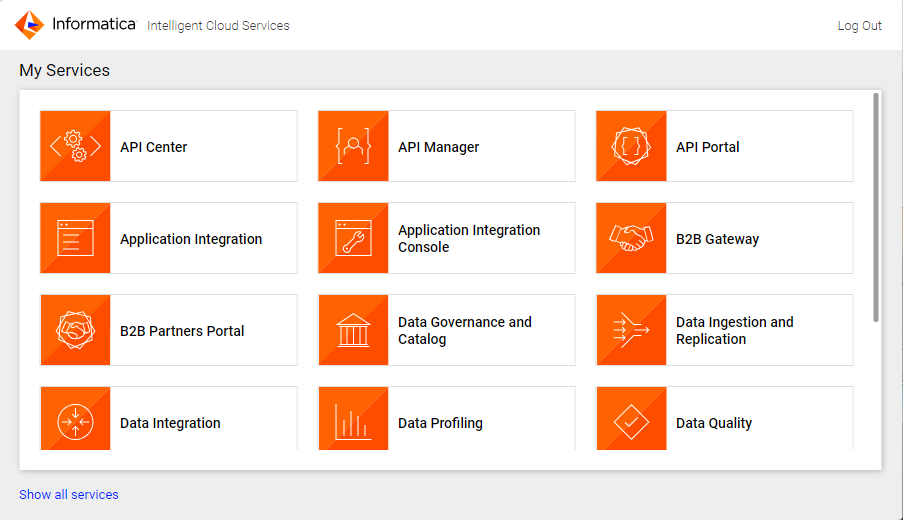Launch the B2B Partners Portal label
This screenshot has width=903, height=520.
coord(182,331)
